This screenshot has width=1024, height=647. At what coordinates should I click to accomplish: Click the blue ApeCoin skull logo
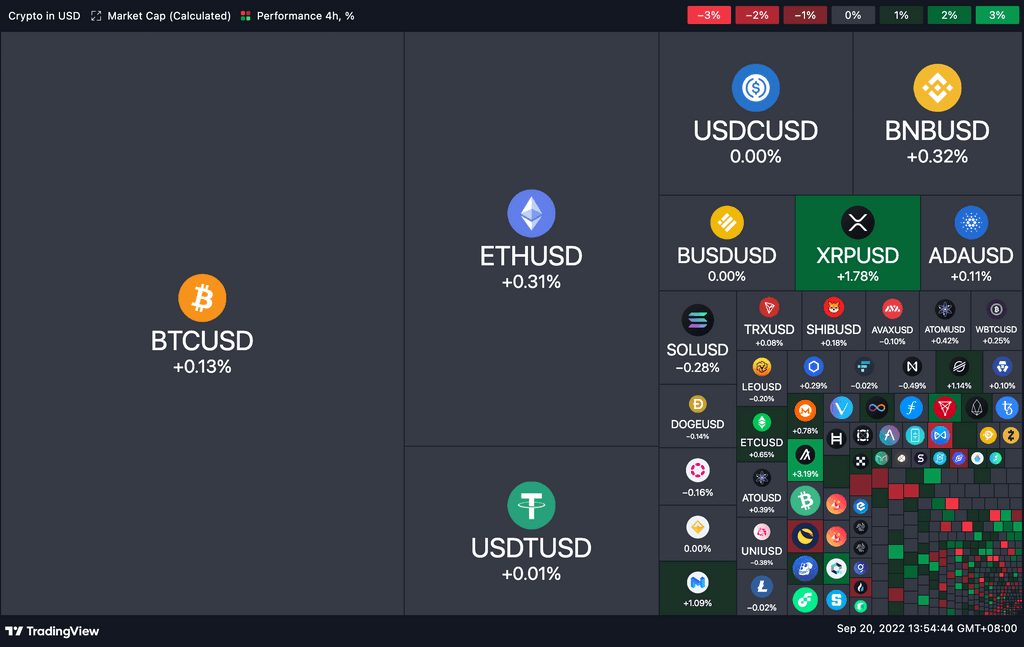pos(805,568)
